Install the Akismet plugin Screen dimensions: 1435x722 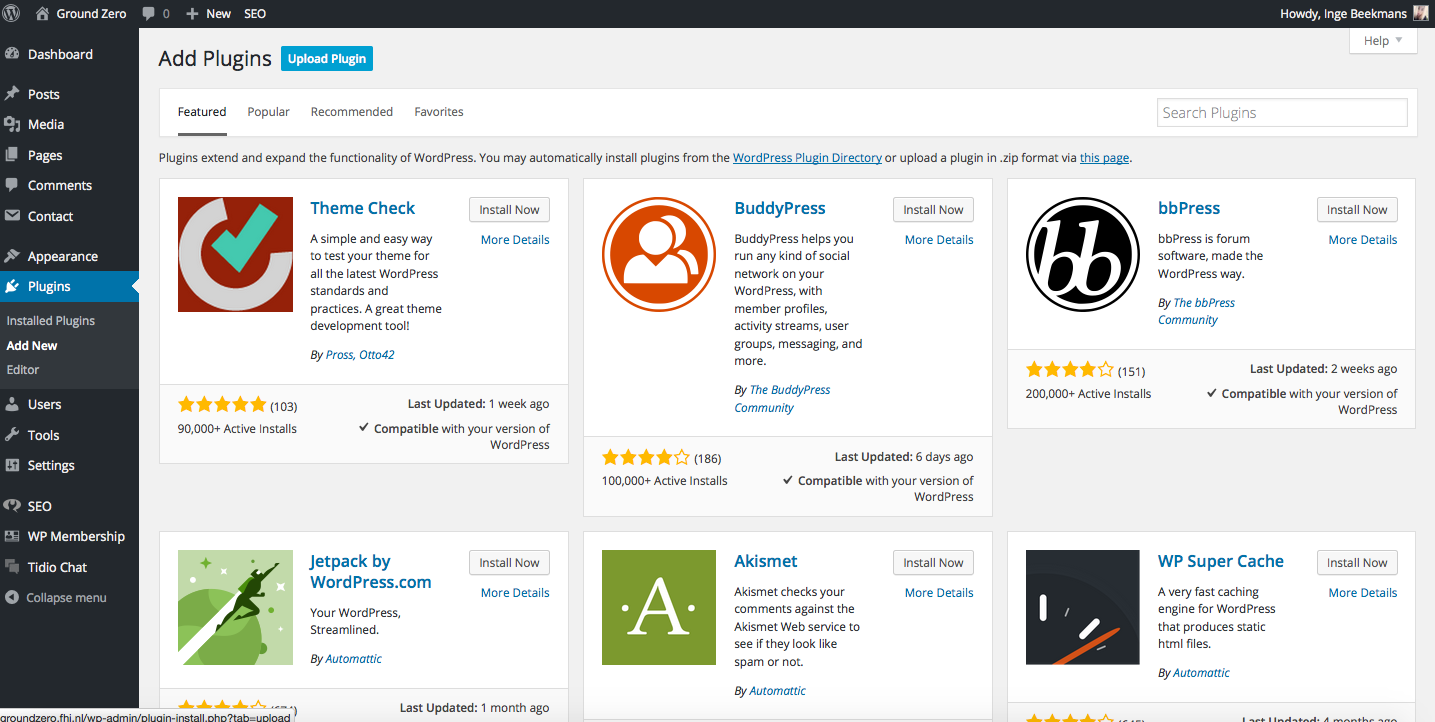[x=933, y=563]
